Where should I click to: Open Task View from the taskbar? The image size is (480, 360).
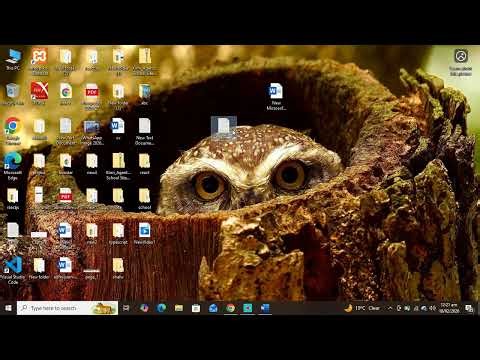click(126, 308)
